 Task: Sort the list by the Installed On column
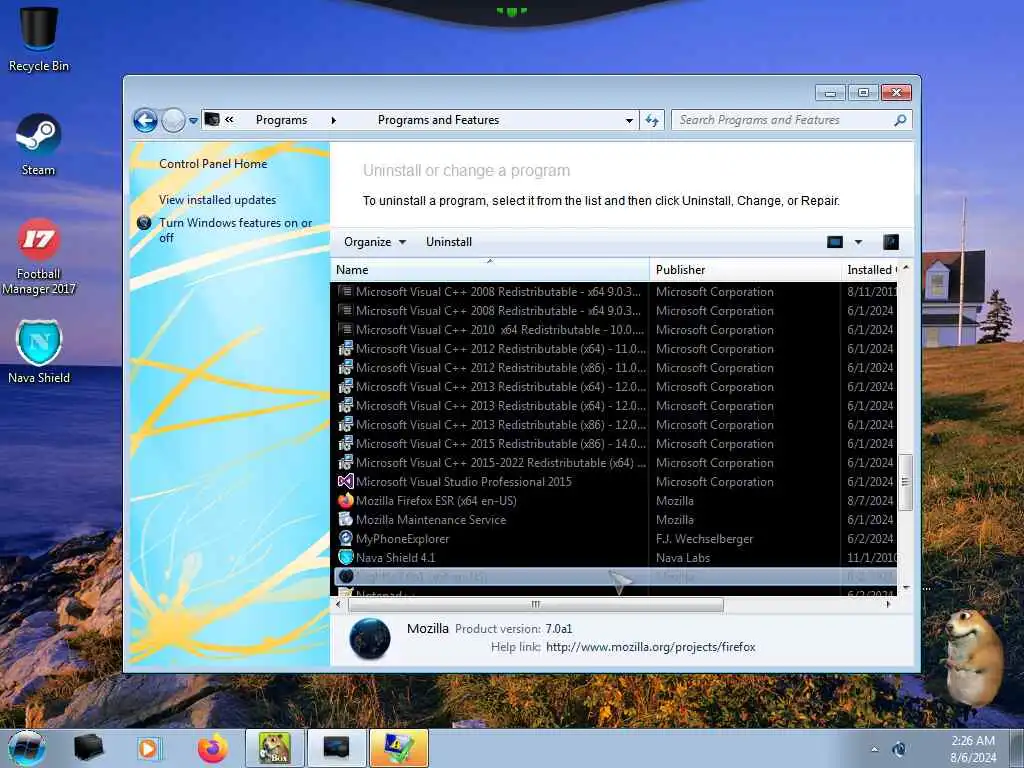pyautogui.click(x=871, y=270)
